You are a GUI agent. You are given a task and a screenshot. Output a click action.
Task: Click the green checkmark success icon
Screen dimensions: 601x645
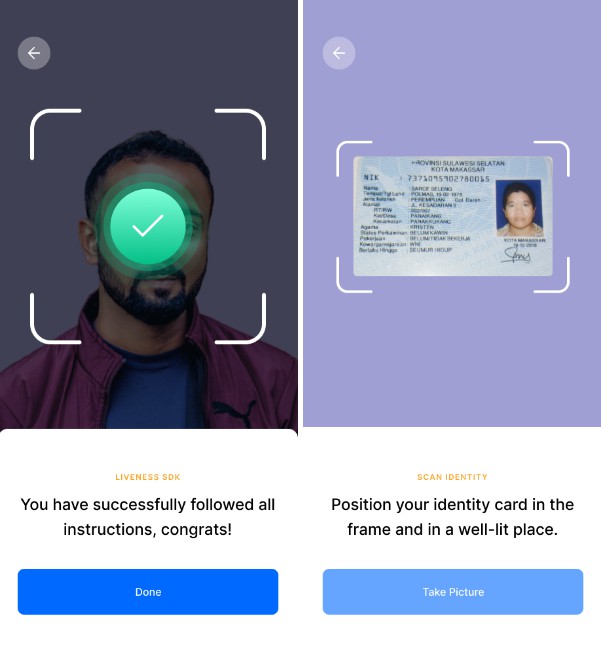pyautogui.click(x=148, y=226)
